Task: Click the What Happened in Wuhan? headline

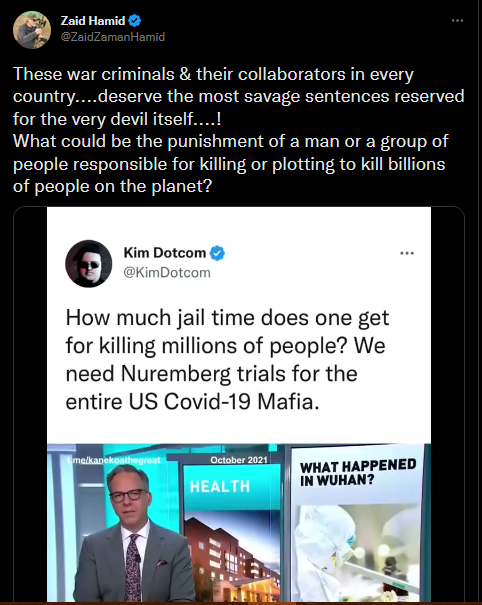Action: (x=358, y=472)
